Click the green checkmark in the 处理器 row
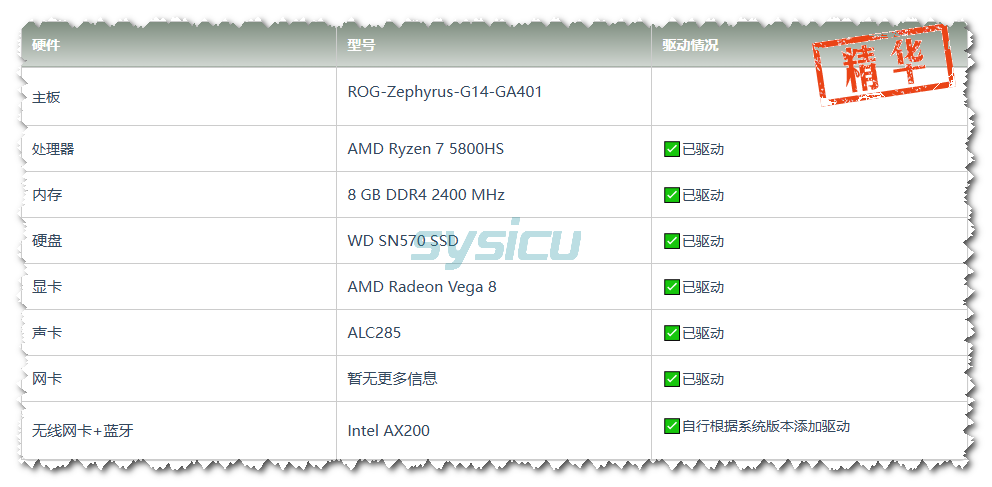Viewport: 992px width, 487px height. click(x=671, y=149)
